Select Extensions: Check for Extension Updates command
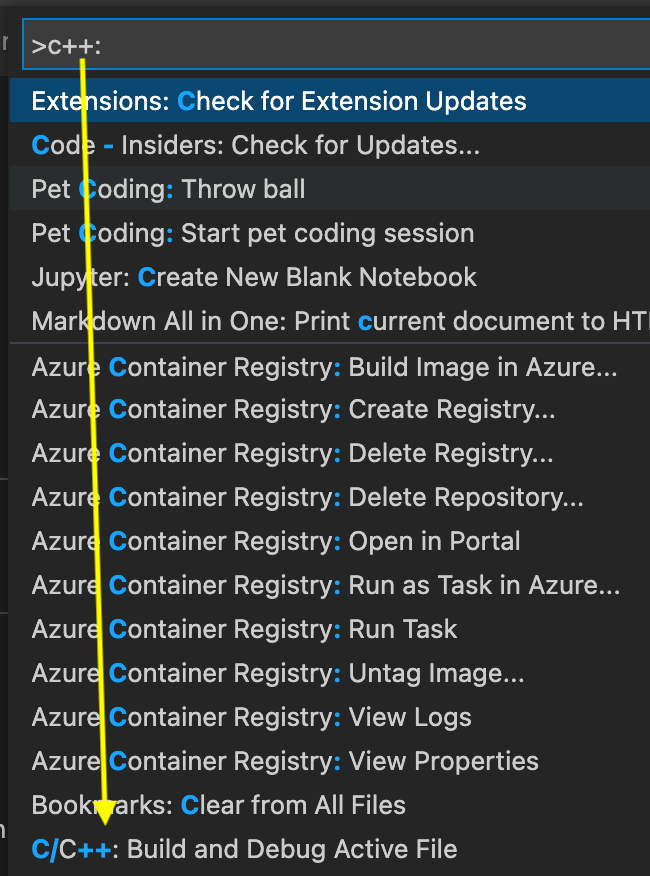Screen dimensions: 650x876 (x=276, y=101)
